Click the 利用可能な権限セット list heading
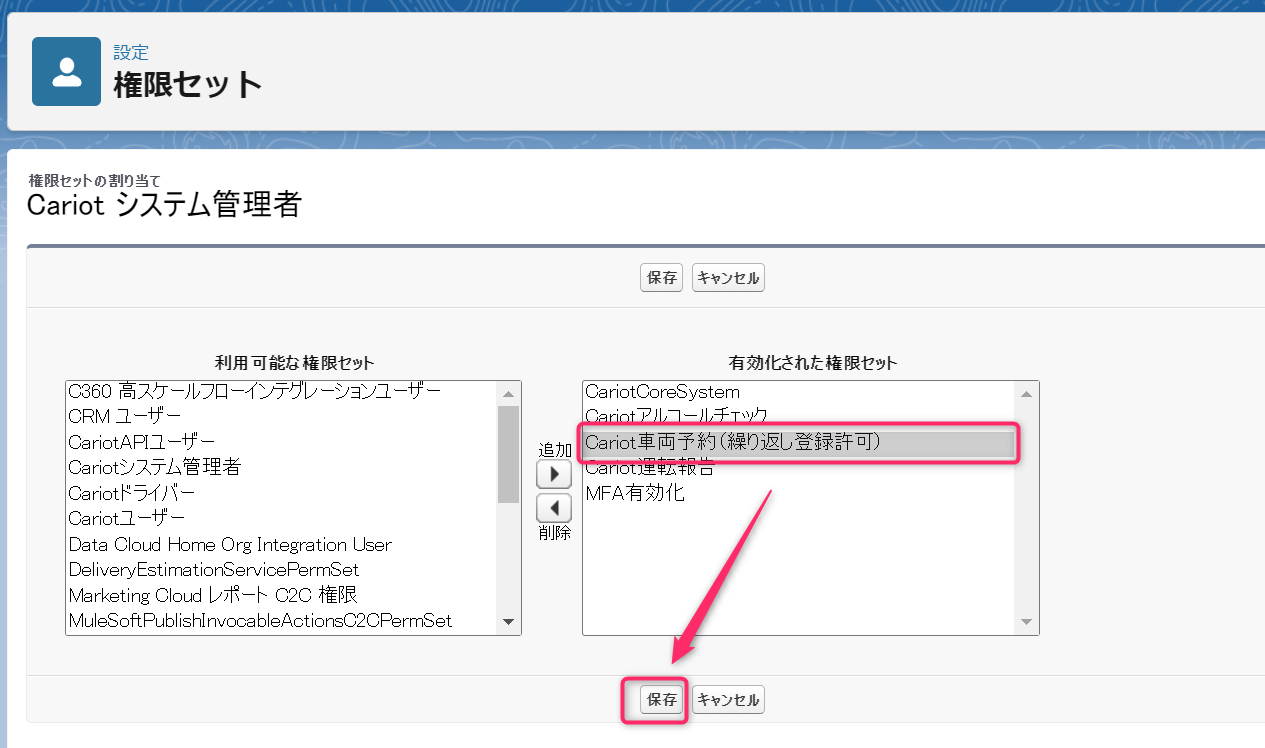 click(x=294, y=362)
